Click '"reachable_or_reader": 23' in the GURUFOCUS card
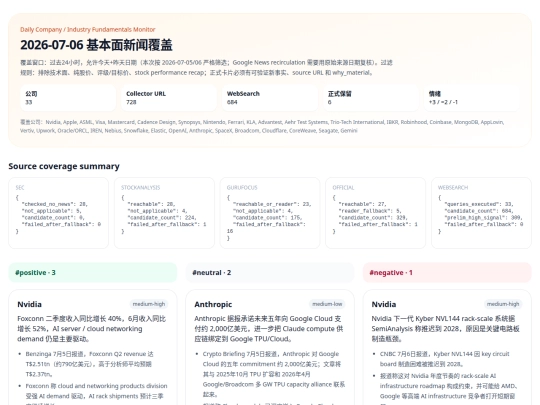 (x=272, y=204)
